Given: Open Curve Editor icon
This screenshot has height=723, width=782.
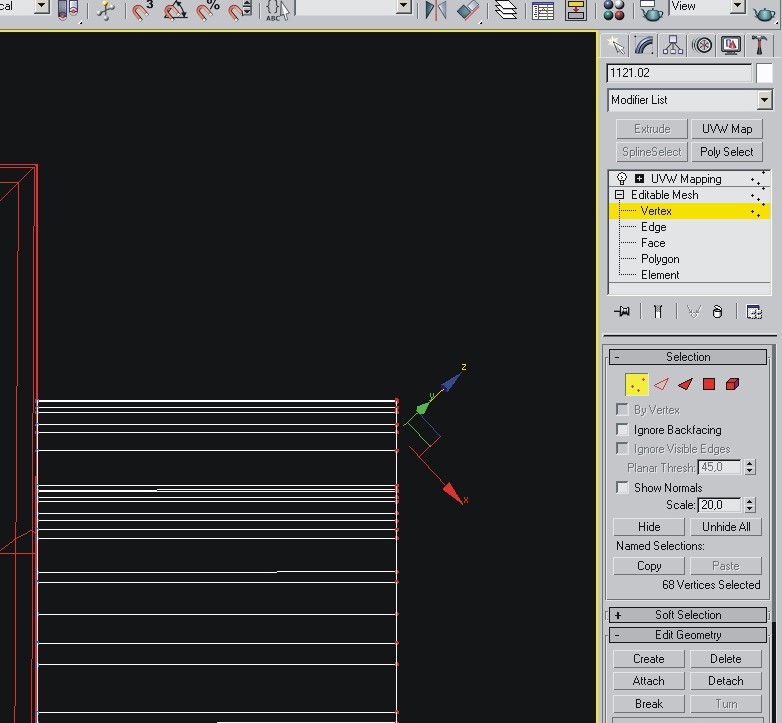Looking at the screenshot, I should 543,10.
